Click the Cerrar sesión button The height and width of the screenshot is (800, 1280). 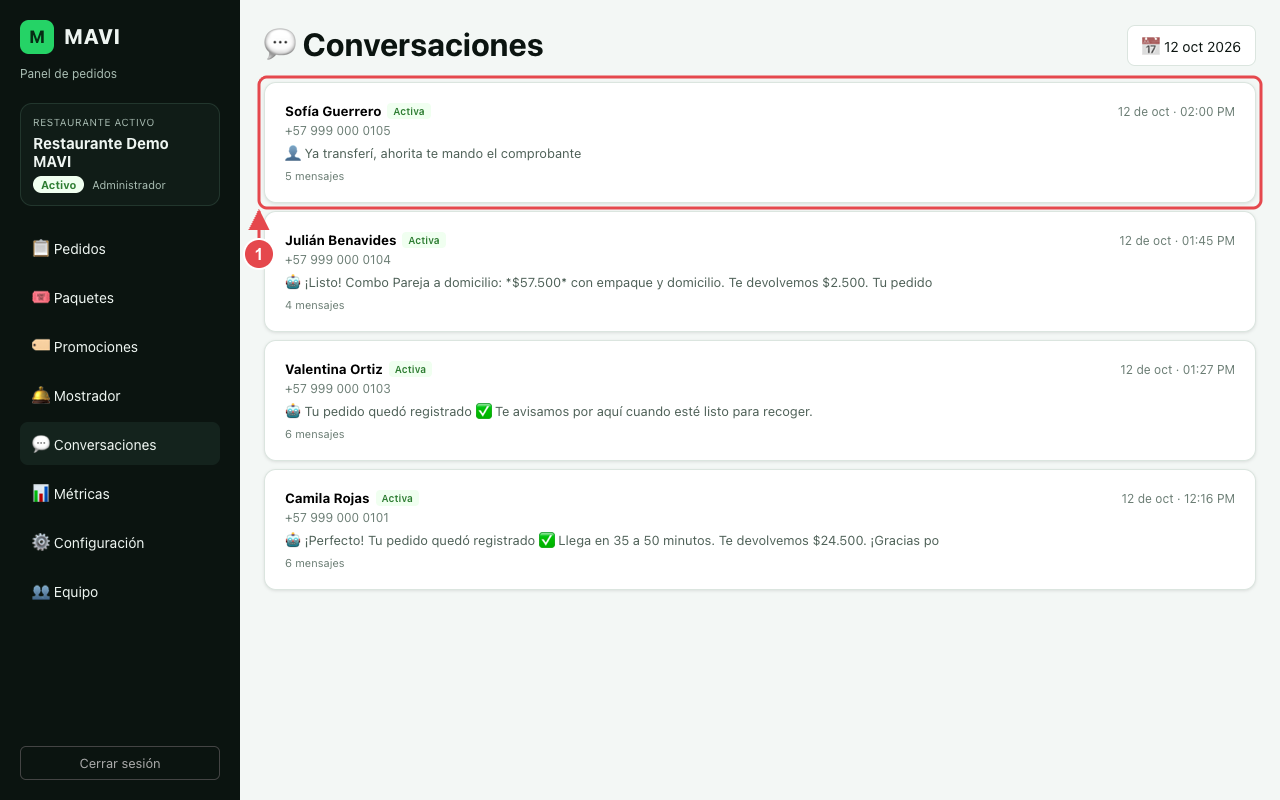(x=120, y=763)
